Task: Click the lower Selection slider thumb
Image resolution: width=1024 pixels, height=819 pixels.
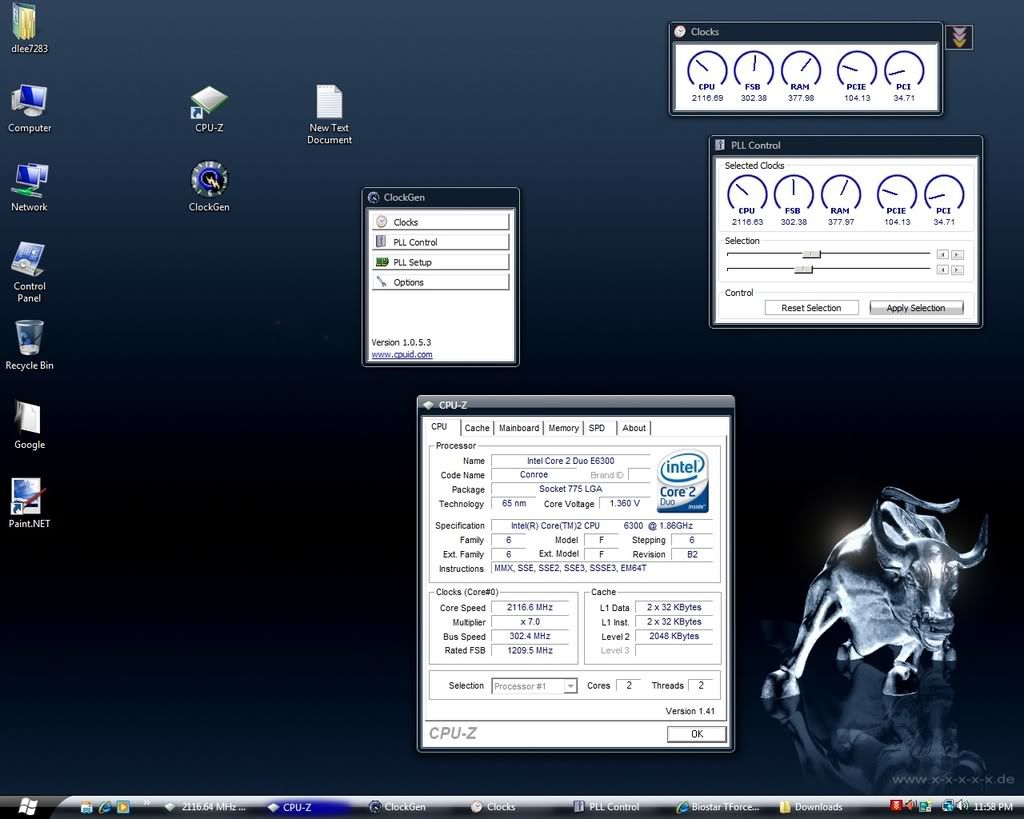Action: 803,269
